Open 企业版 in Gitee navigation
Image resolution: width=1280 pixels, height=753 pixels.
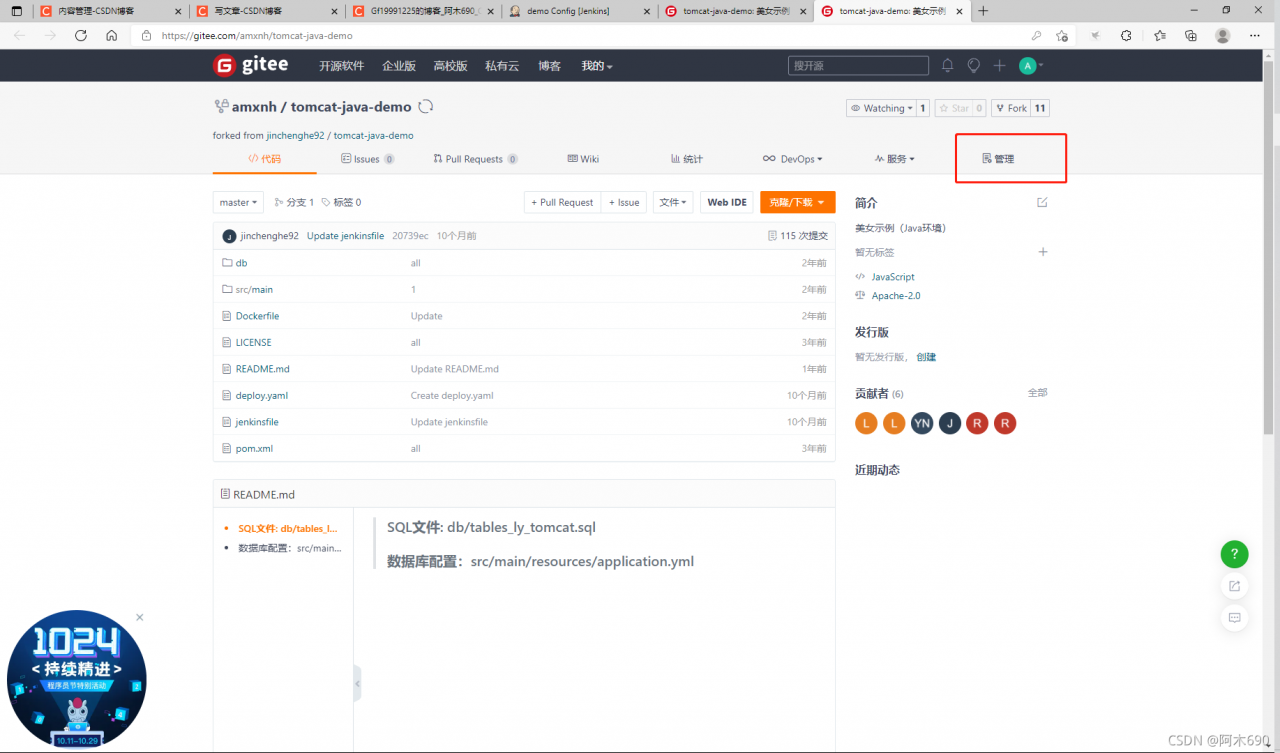[x=399, y=66]
